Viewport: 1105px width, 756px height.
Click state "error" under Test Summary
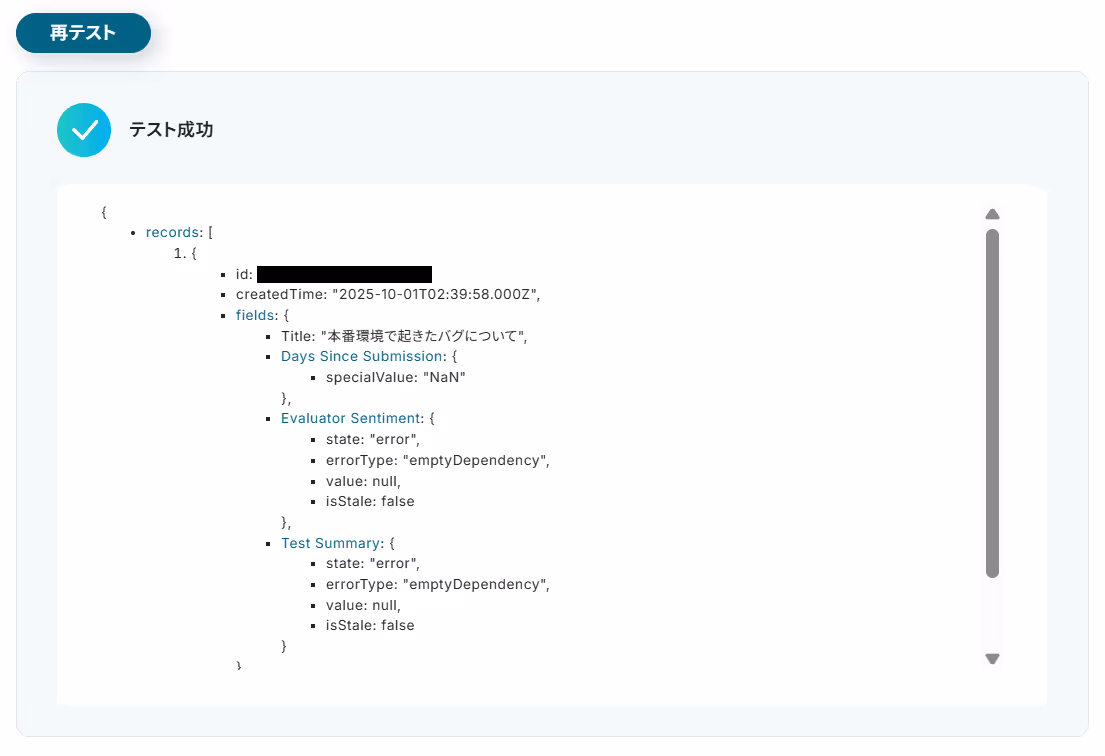[x=372, y=564]
